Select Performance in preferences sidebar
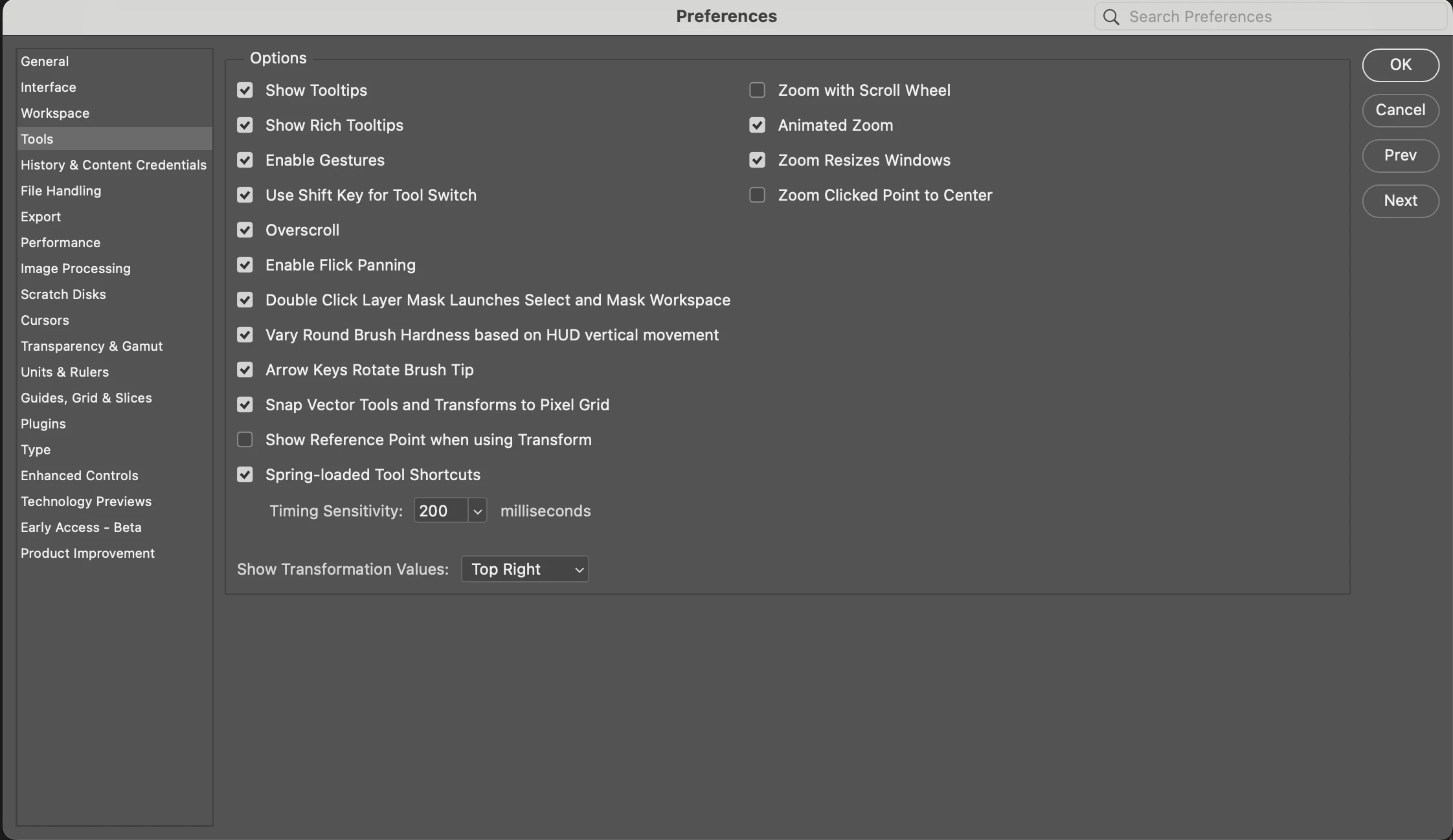The width and height of the screenshot is (1453, 840). [x=60, y=243]
